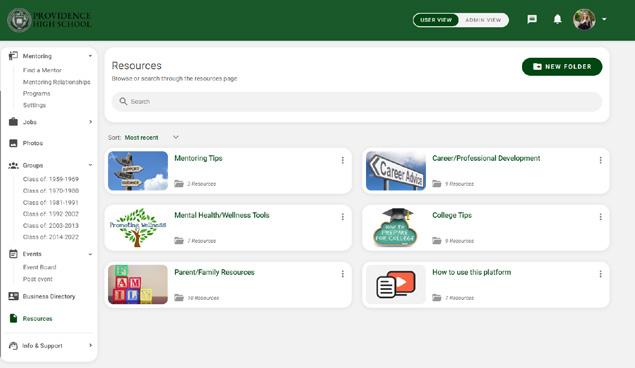Open the College Tips folder title
The height and width of the screenshot is (368, 635).
point(452,215)
